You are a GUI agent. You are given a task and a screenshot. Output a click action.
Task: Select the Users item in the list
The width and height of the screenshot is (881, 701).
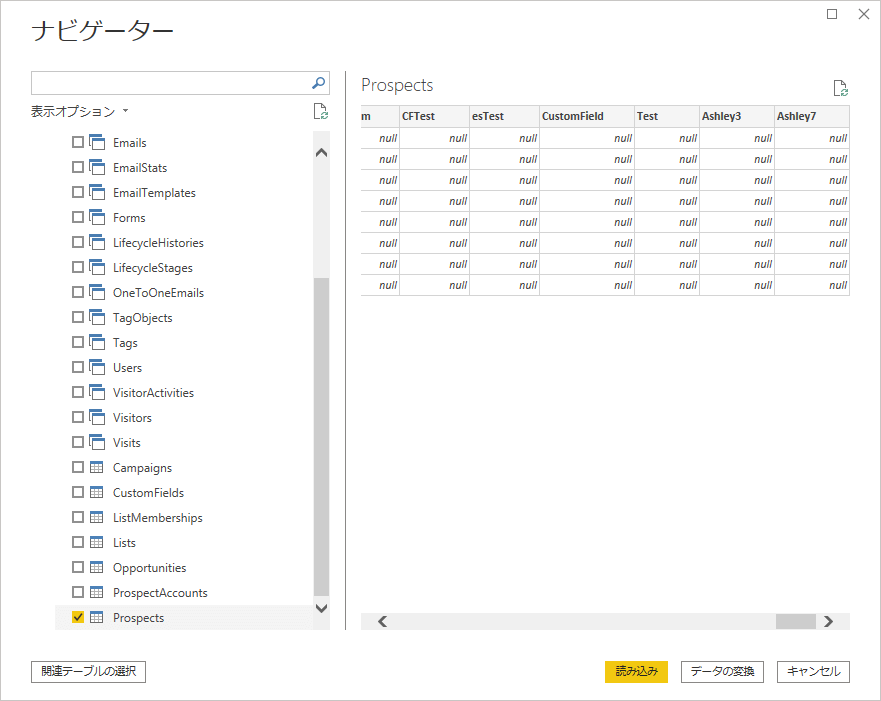pos(127,367)
